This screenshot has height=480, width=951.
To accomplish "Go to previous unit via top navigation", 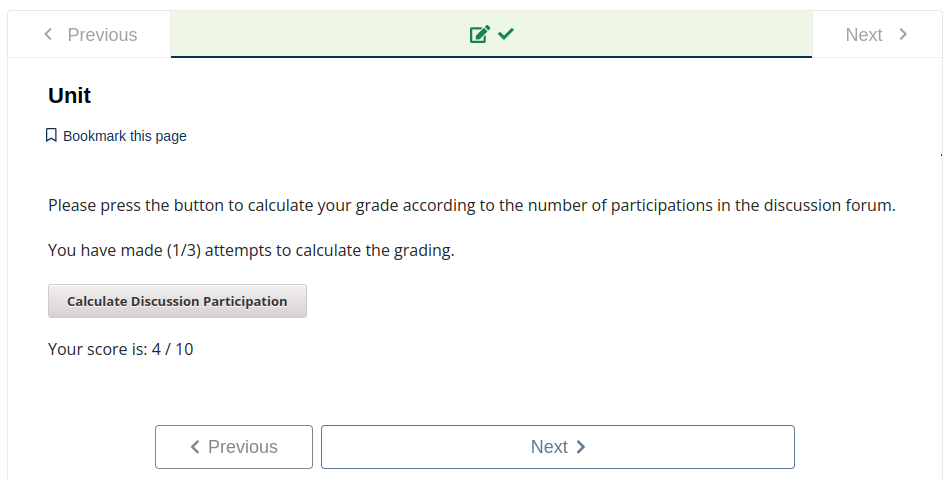I will tap(90, 35).
